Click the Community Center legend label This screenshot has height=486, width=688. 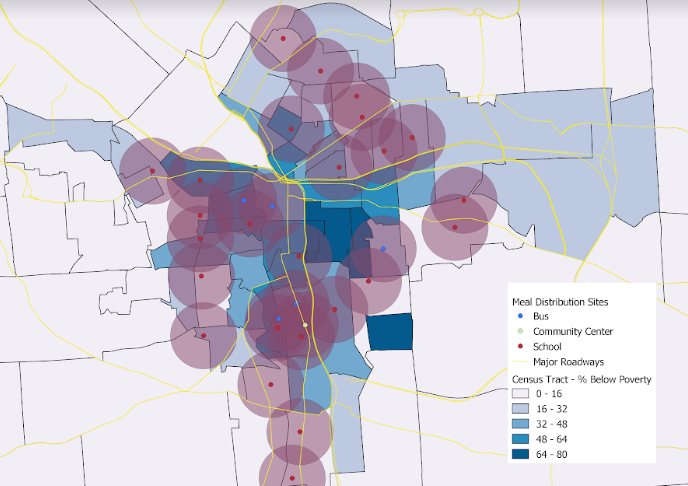[x=573, y=331]
